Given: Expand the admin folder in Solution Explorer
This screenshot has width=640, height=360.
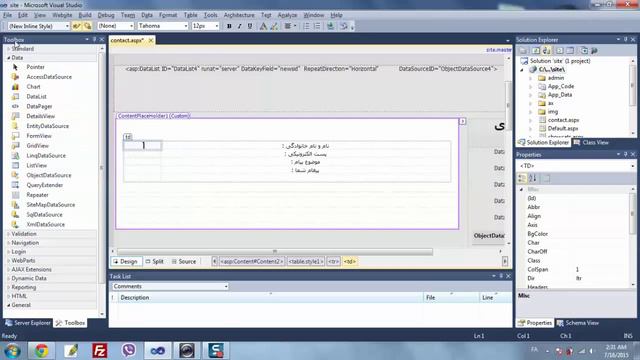Looking at the screenshot, I should [x=531, y=78].
